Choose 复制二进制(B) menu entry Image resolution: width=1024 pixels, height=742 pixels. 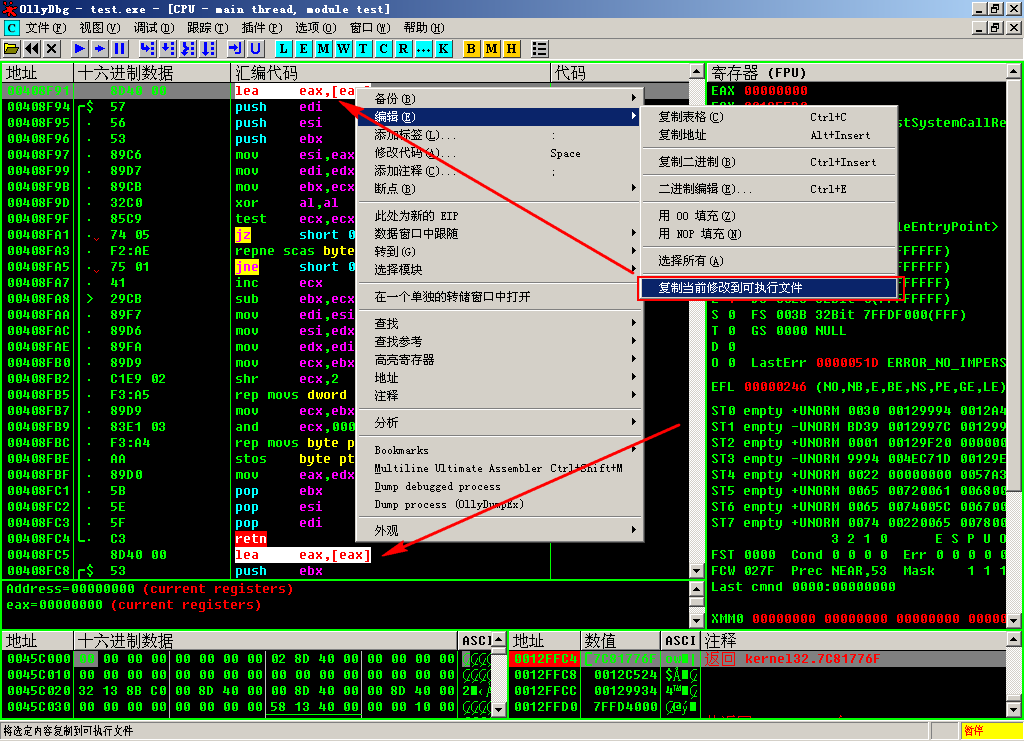coord(769,162)
